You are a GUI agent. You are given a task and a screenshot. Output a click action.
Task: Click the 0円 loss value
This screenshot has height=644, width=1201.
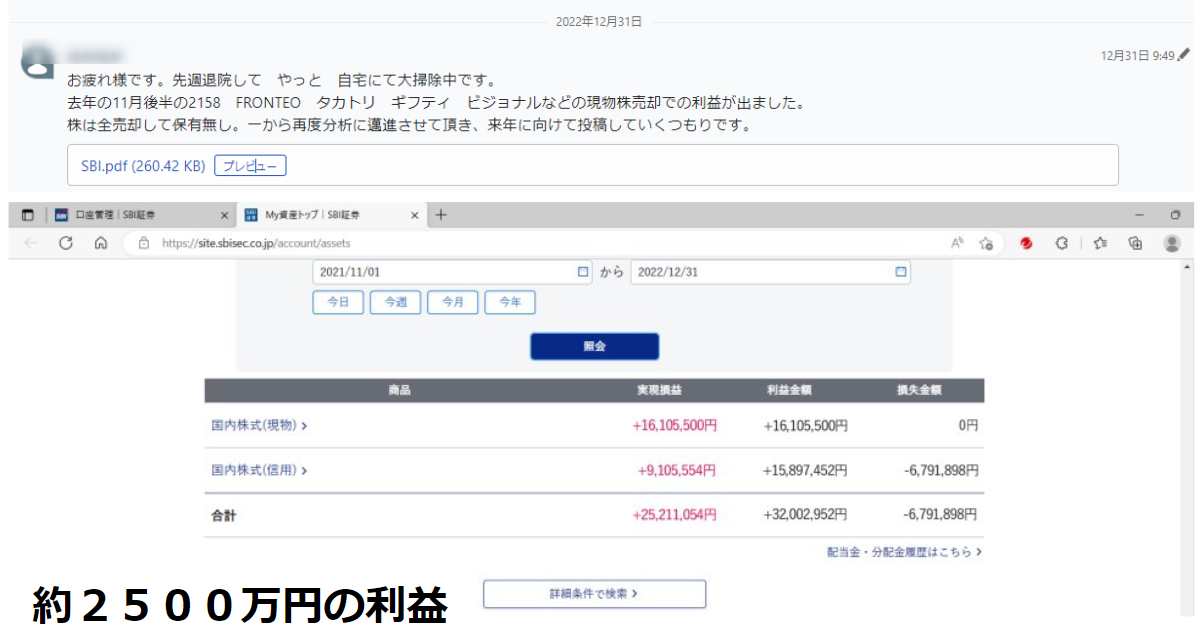point(968,425)
